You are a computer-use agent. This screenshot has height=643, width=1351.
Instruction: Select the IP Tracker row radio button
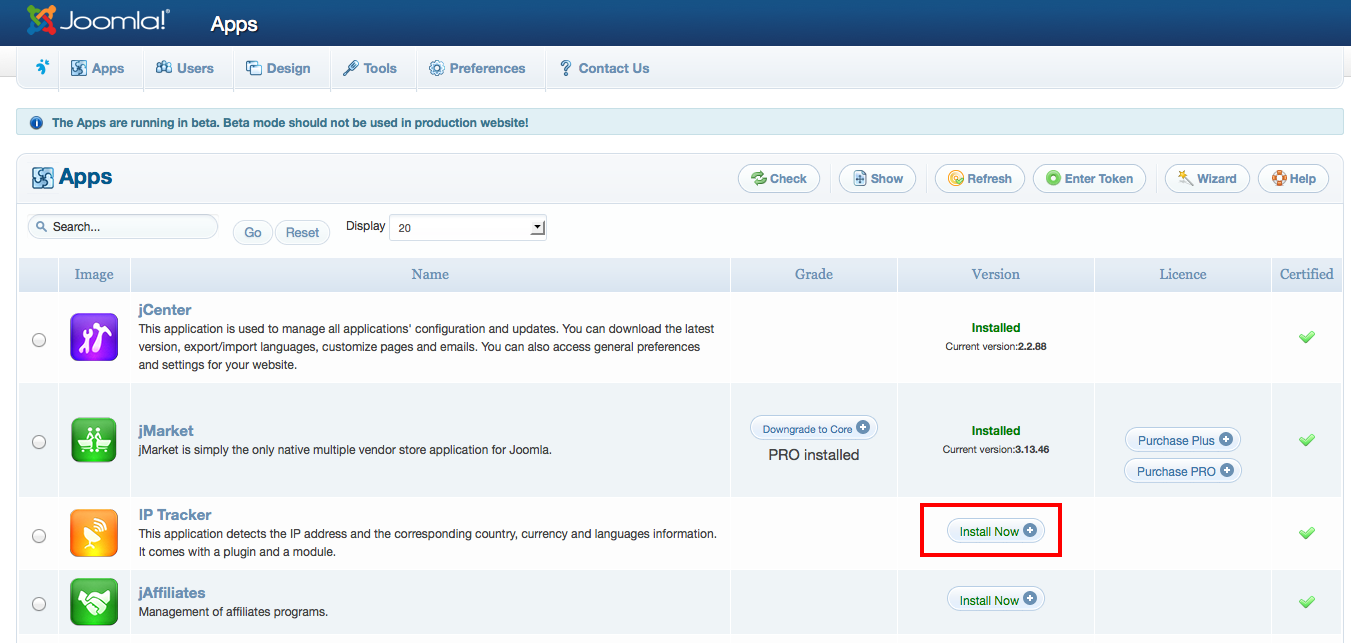39,536
